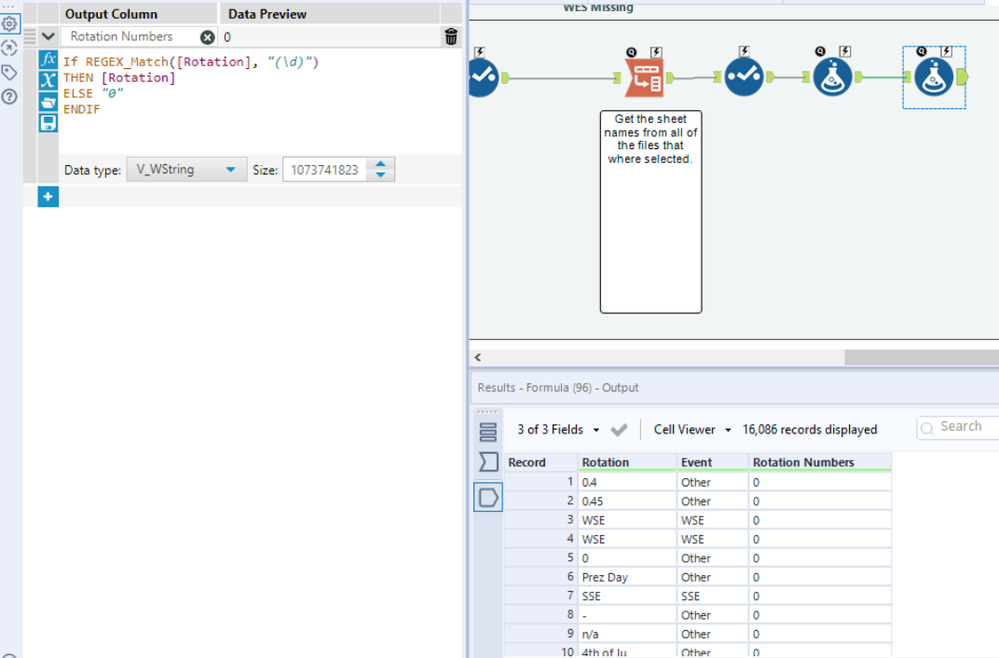
Task: Click output anchor of the last Formula tool
Action: (962, 77)
